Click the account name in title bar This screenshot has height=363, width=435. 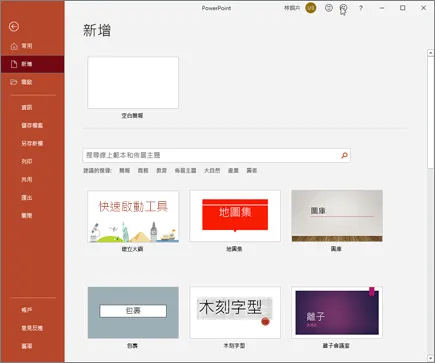(x=292, y=8)
